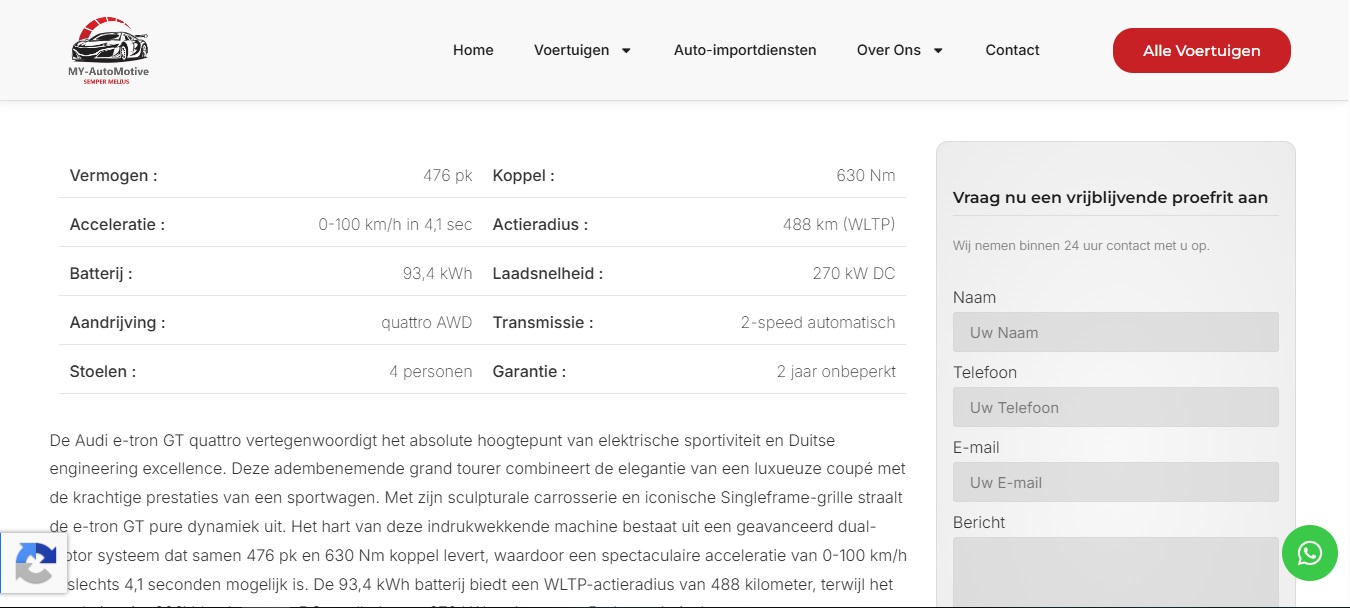Click the MY-AutoMotive logo

pyautogui.click(x=109, y=50)
